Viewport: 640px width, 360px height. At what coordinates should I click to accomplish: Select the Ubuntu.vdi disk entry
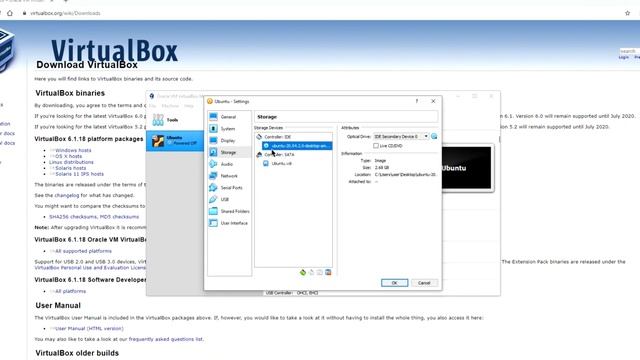click(282, 163)
